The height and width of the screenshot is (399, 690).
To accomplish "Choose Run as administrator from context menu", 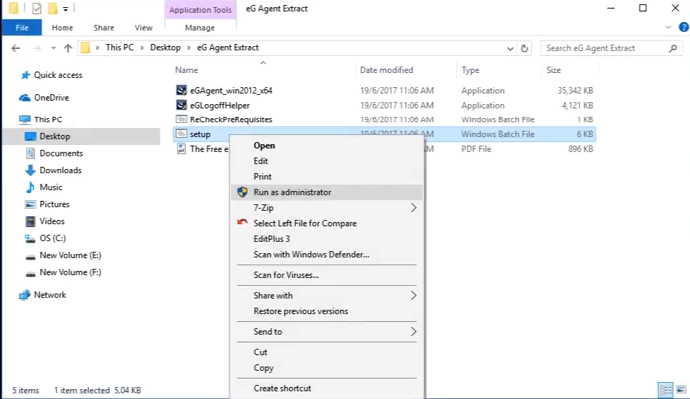I will coord(327,192).
